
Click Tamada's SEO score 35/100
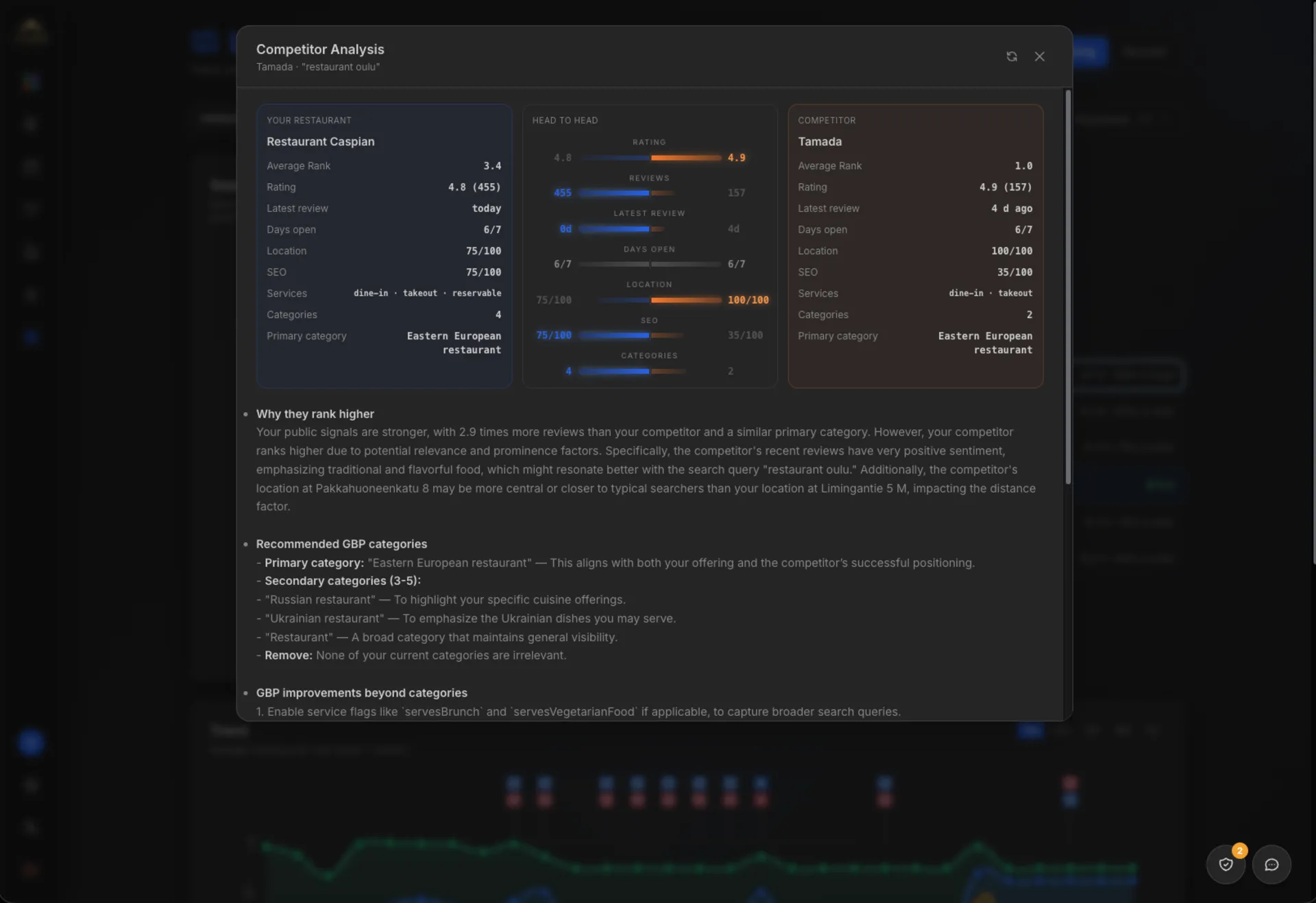1014,272
